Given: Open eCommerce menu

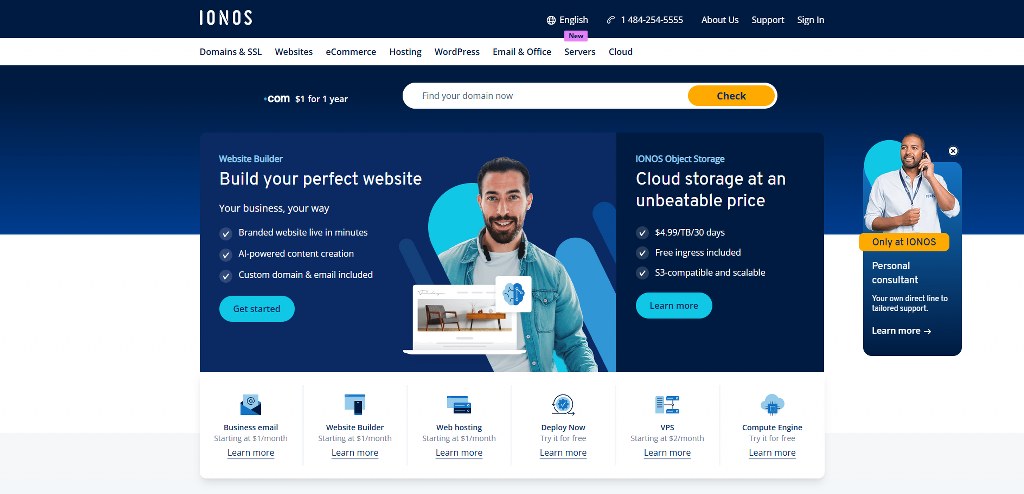Looking at the screenshot, I should click(x=351, y=52).
